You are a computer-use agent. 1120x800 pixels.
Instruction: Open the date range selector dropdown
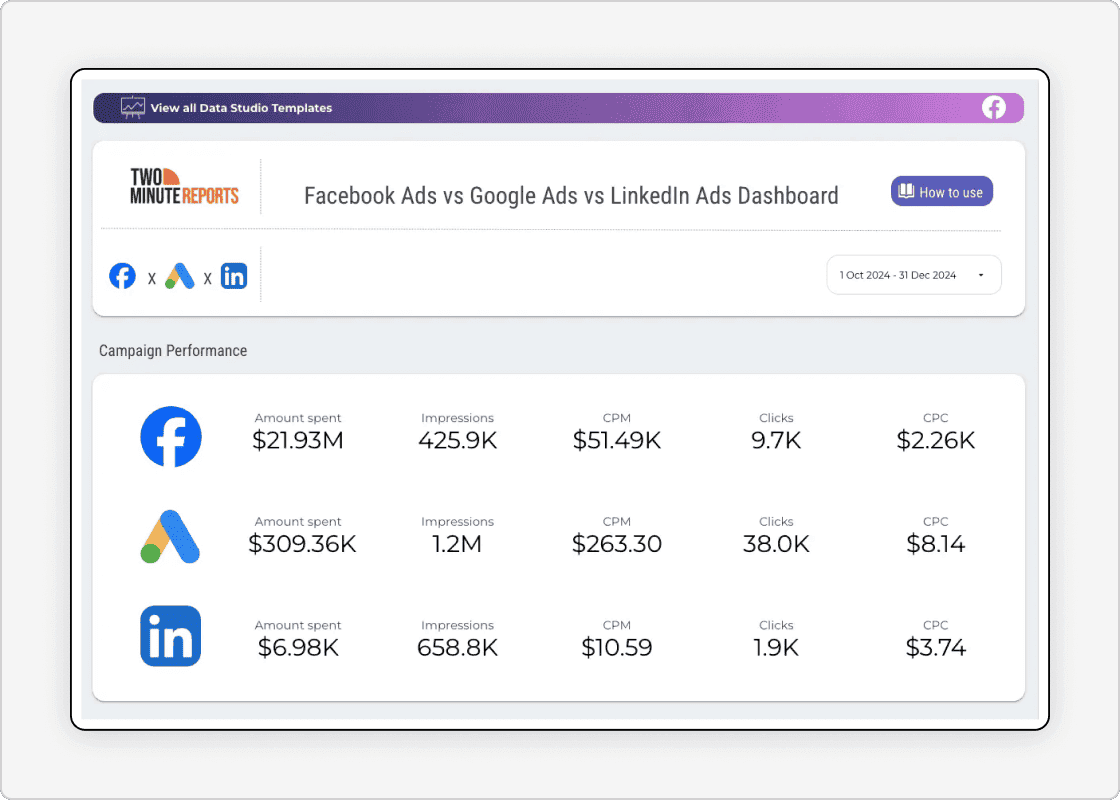913,274
